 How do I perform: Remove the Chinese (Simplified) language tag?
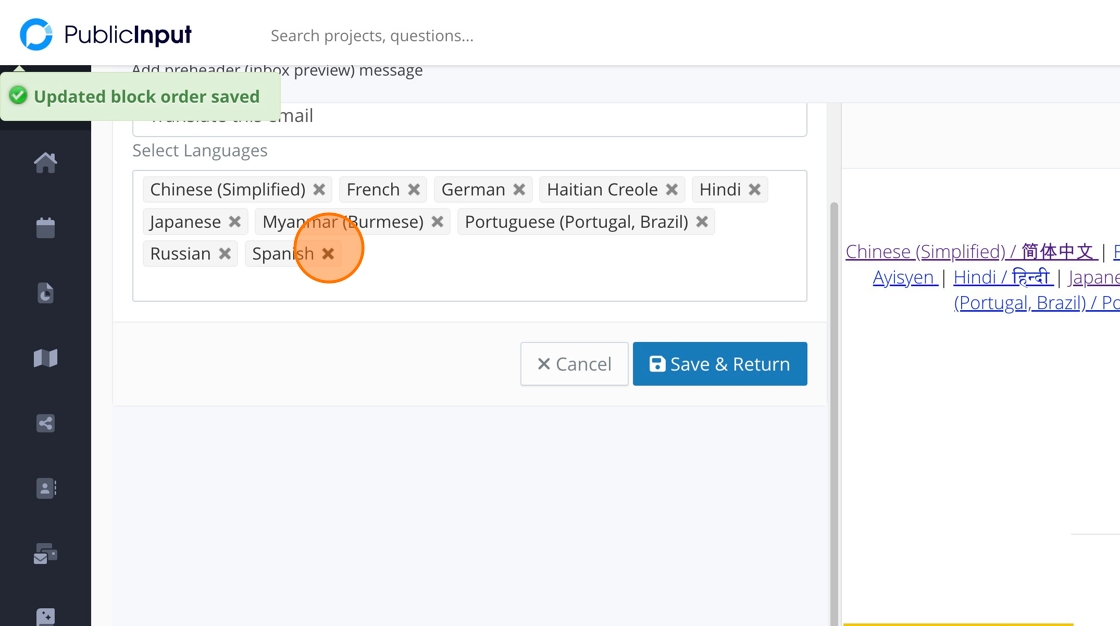click(319, 190)
